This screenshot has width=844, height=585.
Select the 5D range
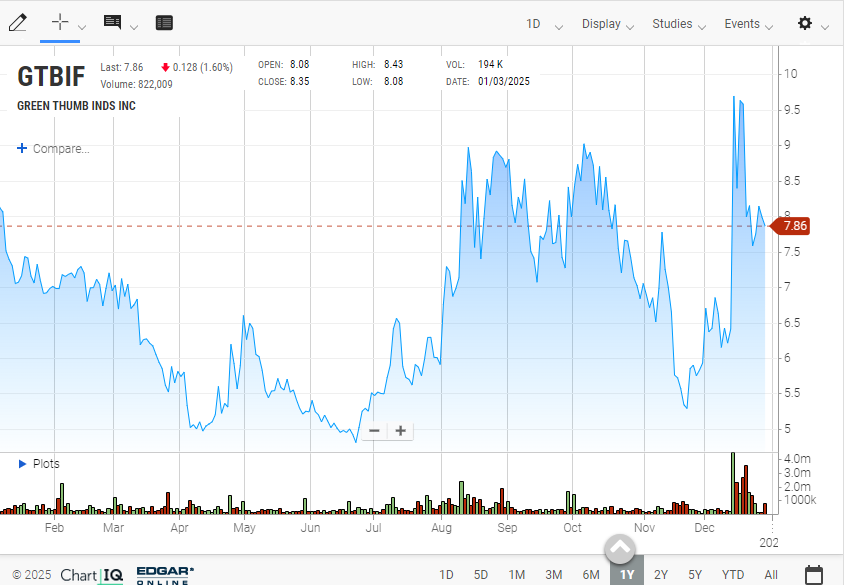click(x=481, y=575)
